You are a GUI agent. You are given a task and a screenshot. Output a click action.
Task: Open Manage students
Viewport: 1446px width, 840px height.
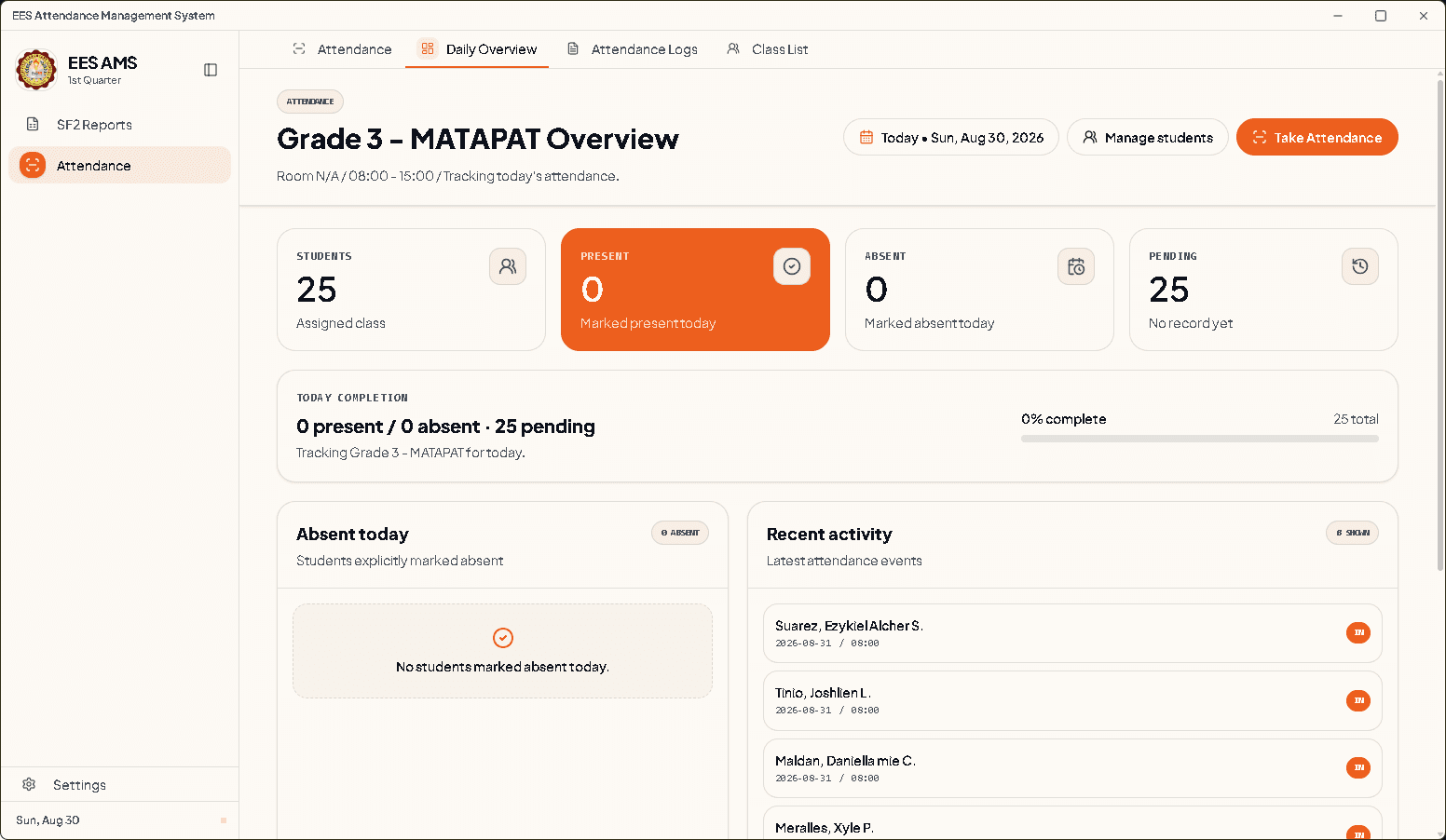(x=1148, y=138)
